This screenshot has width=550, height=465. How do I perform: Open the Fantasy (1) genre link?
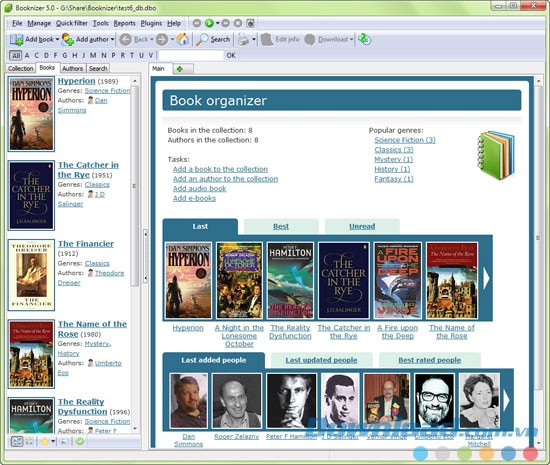click(x=394, y=179)
